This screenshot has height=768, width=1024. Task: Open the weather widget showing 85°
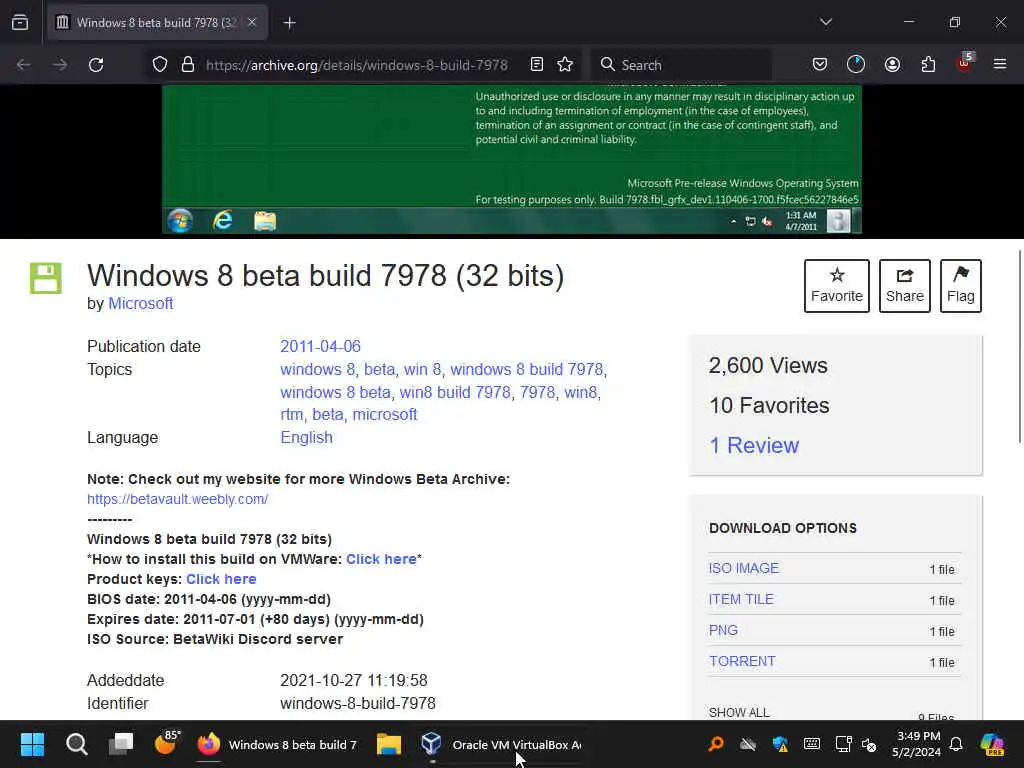pyautogui.click(x=167, y=743)
